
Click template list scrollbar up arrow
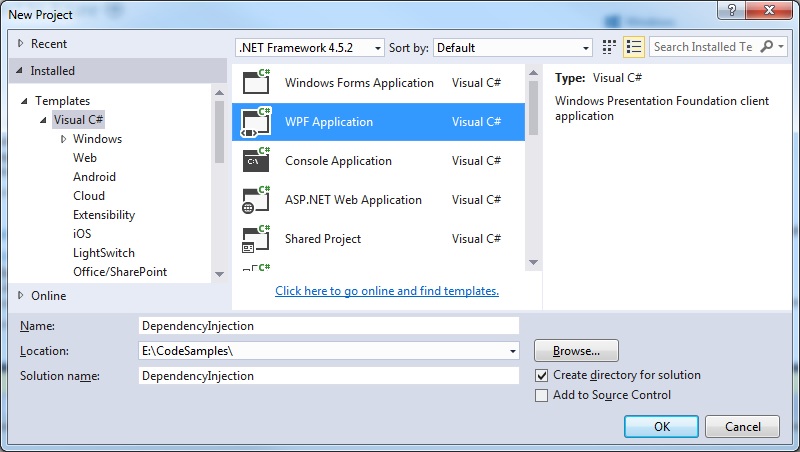[533, 73]
